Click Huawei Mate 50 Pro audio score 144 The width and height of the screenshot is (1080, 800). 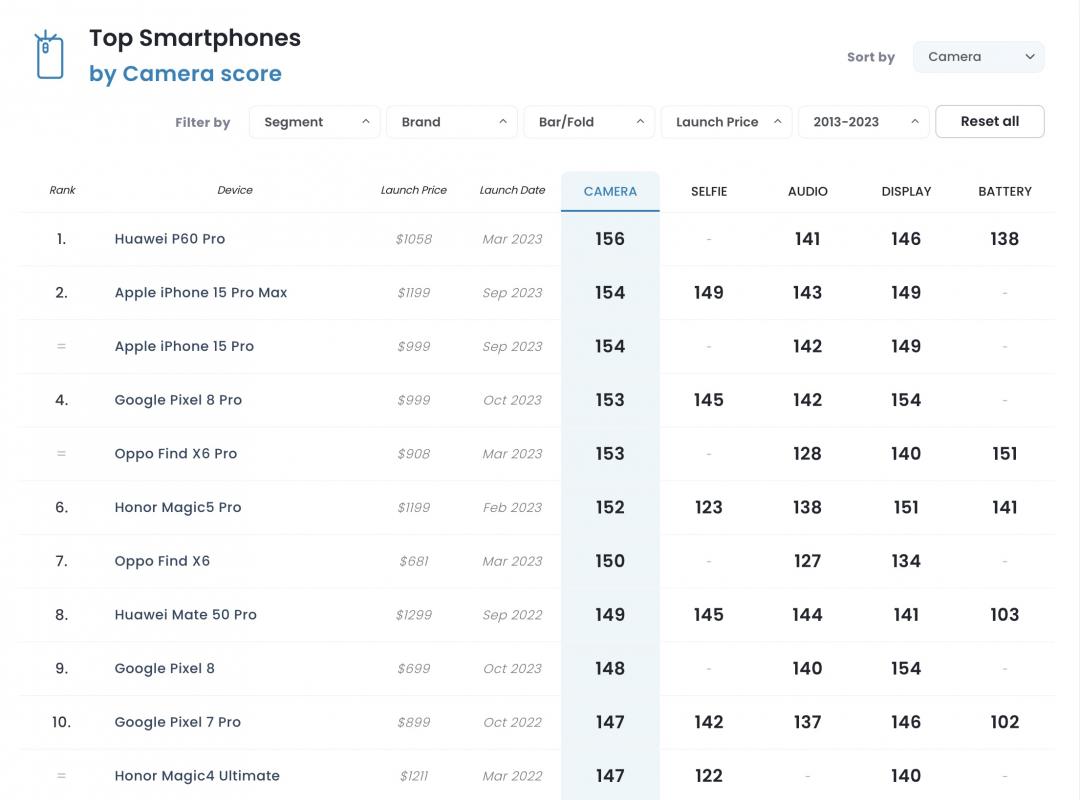(807, 615)
